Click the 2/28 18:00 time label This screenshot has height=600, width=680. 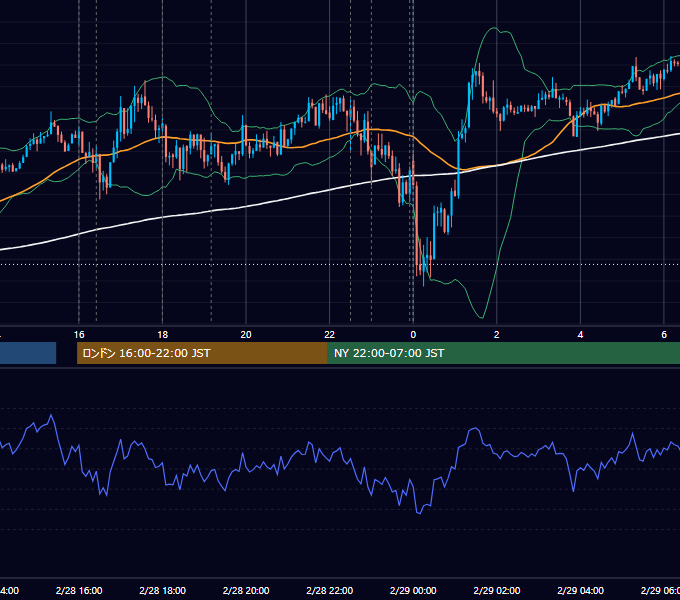(x=163, y=590)
